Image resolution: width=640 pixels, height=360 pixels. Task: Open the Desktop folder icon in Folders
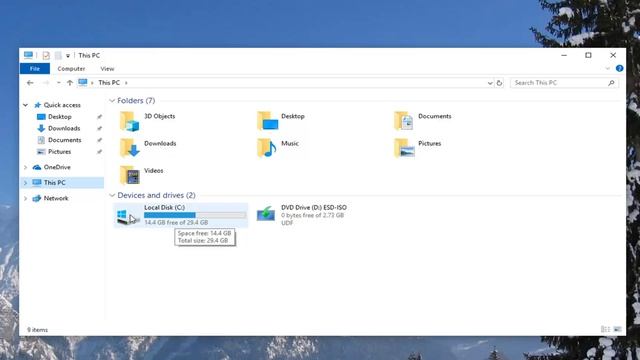tap(267, 121)
